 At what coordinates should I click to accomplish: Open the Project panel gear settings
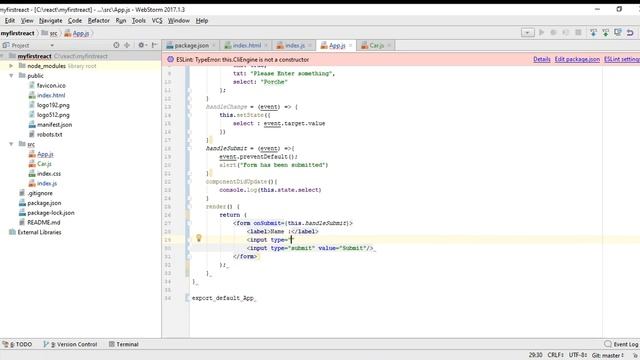(x=142, y=45)
